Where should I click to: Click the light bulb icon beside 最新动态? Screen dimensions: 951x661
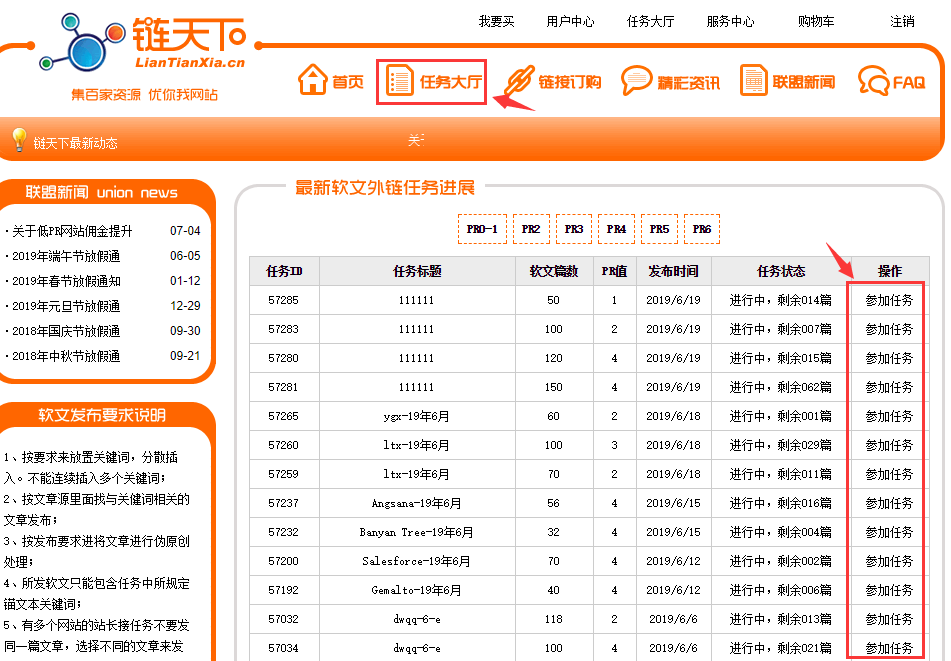click(19, 140)
